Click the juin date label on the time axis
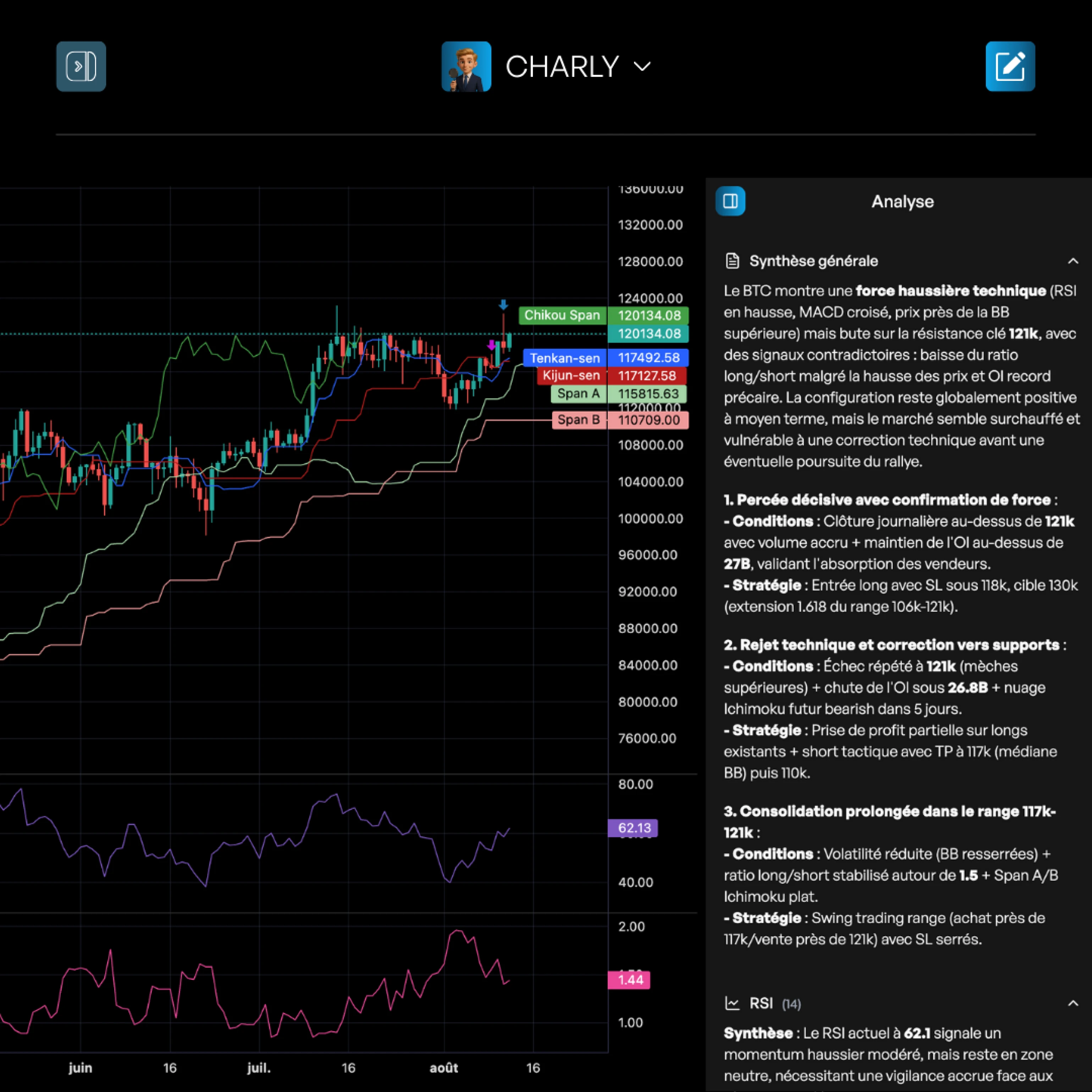The height and width of the screenshot is (1092, 1092). [80, 1068]
